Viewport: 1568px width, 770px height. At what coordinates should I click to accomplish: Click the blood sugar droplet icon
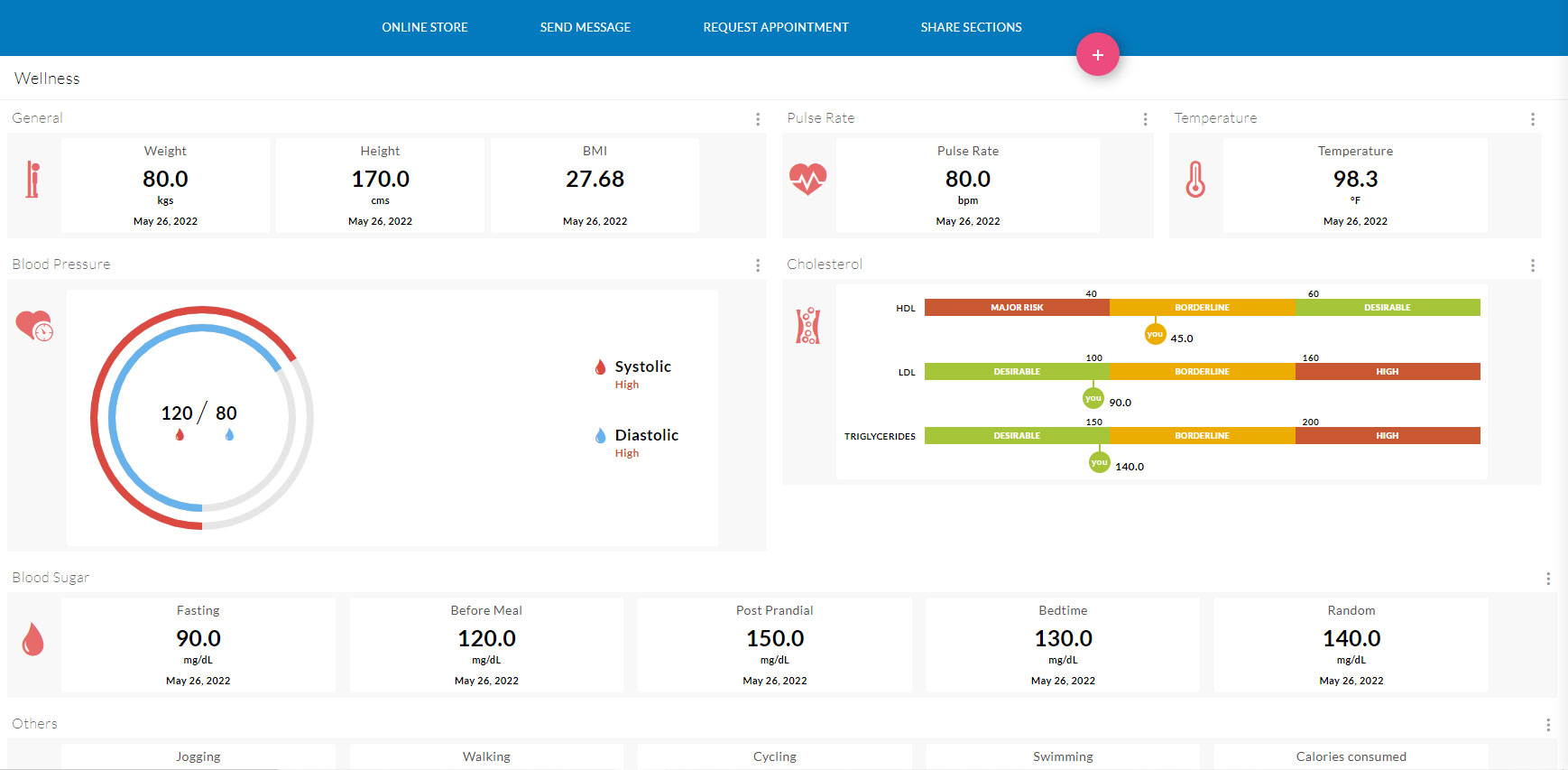pyautogui.click(x=32, y=639)
